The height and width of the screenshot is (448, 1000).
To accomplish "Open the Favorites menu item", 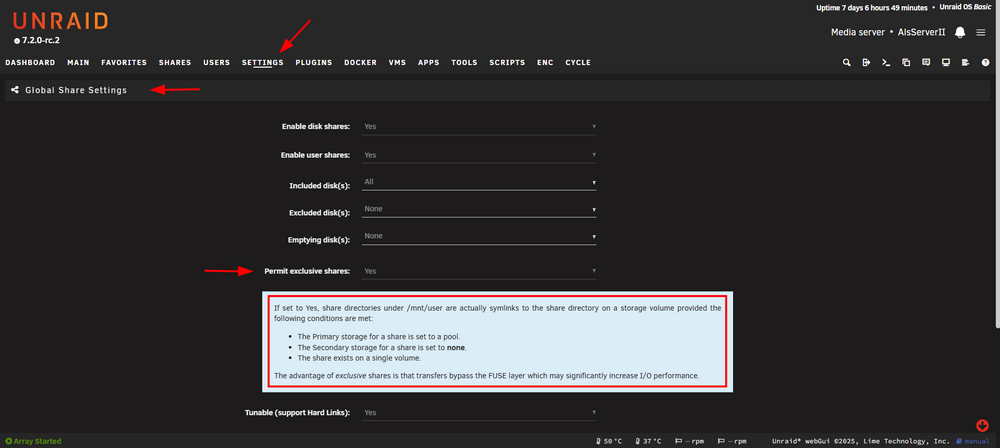I will click(124, 63).
